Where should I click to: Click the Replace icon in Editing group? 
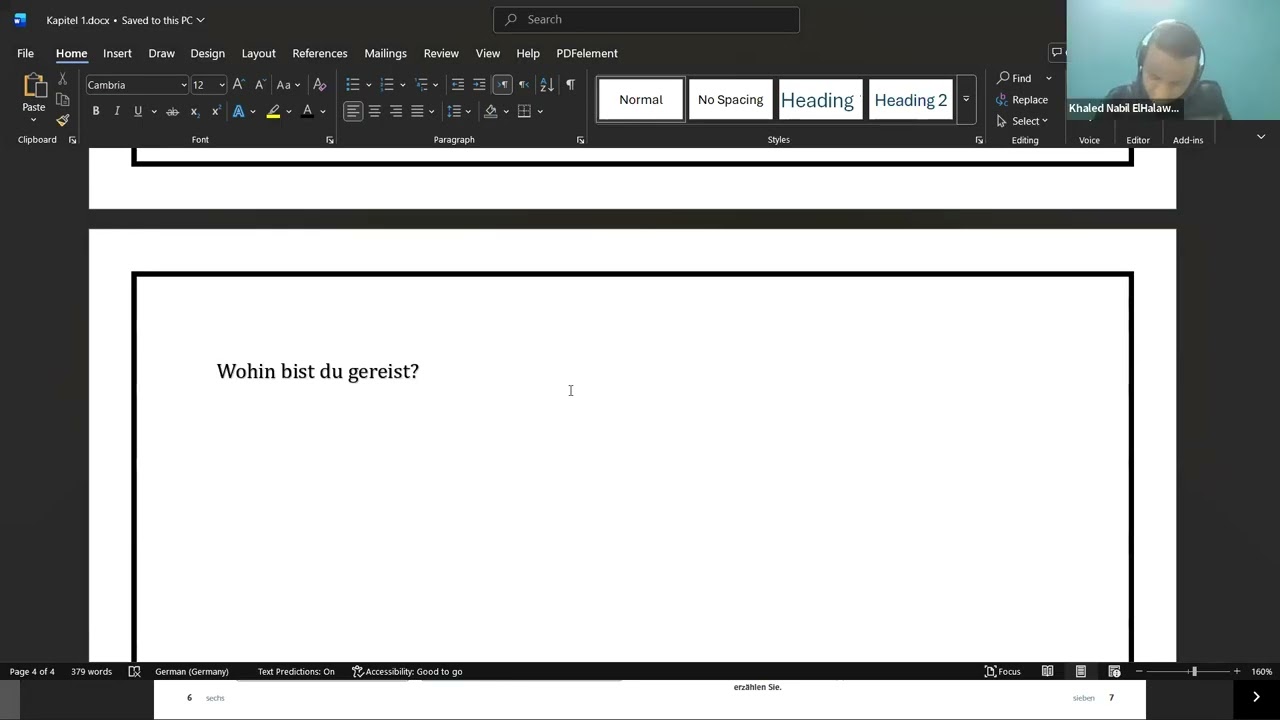pyautogui.click(x=1003, y=100)
